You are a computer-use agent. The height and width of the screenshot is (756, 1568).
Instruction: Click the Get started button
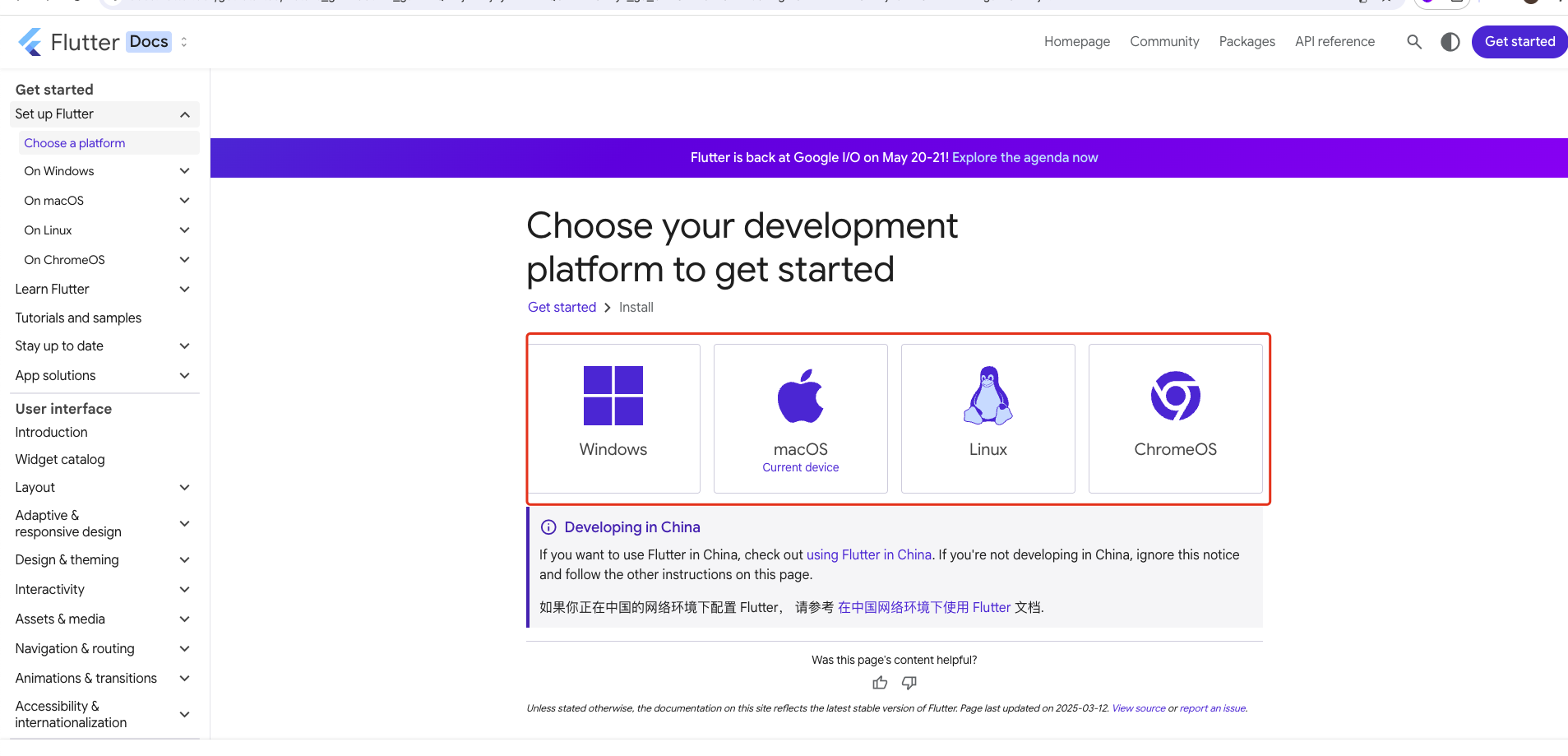coord(1519,42)
